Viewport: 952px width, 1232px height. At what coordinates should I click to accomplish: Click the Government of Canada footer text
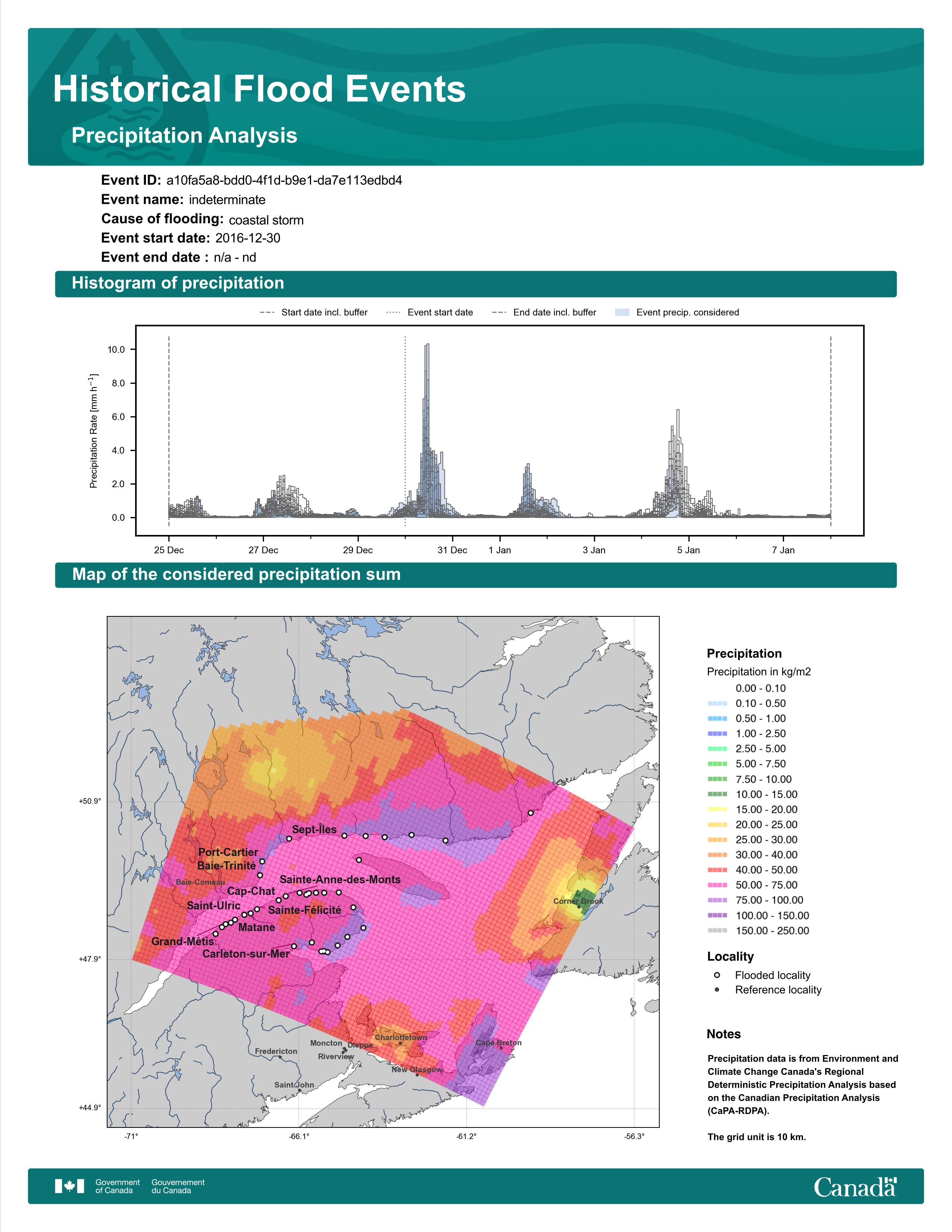pos(117,1186)
